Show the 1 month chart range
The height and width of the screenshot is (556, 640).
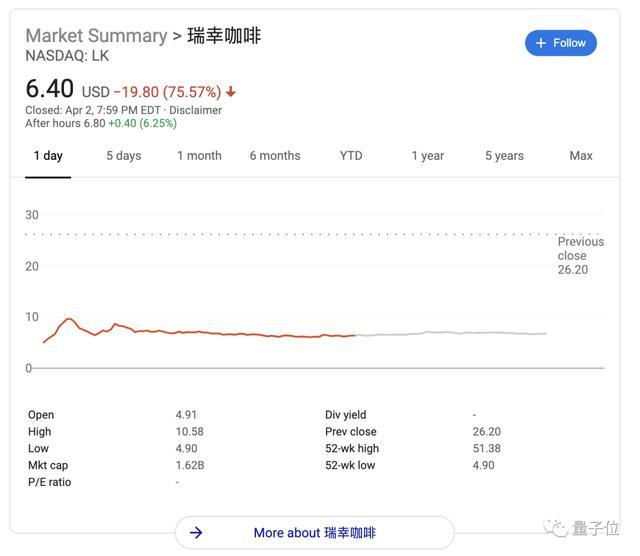[199, 156]
